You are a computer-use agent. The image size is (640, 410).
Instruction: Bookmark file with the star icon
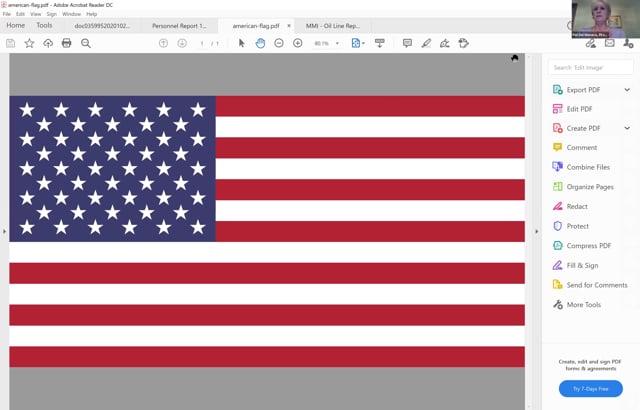pyautogui.click(x=29, y=43)
